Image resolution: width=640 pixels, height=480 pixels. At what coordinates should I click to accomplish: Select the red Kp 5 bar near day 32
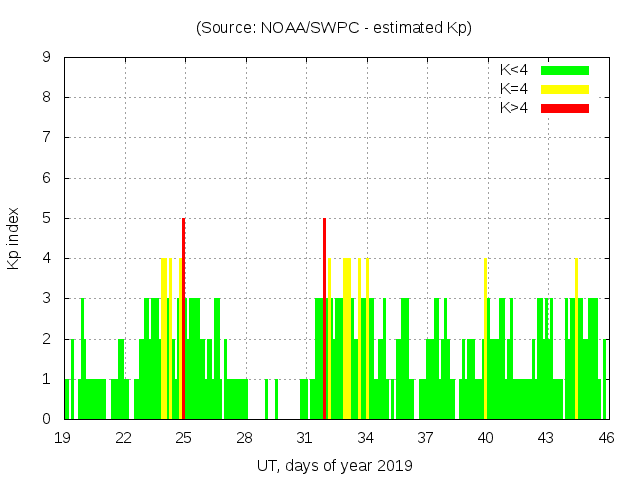coord(325,320)
